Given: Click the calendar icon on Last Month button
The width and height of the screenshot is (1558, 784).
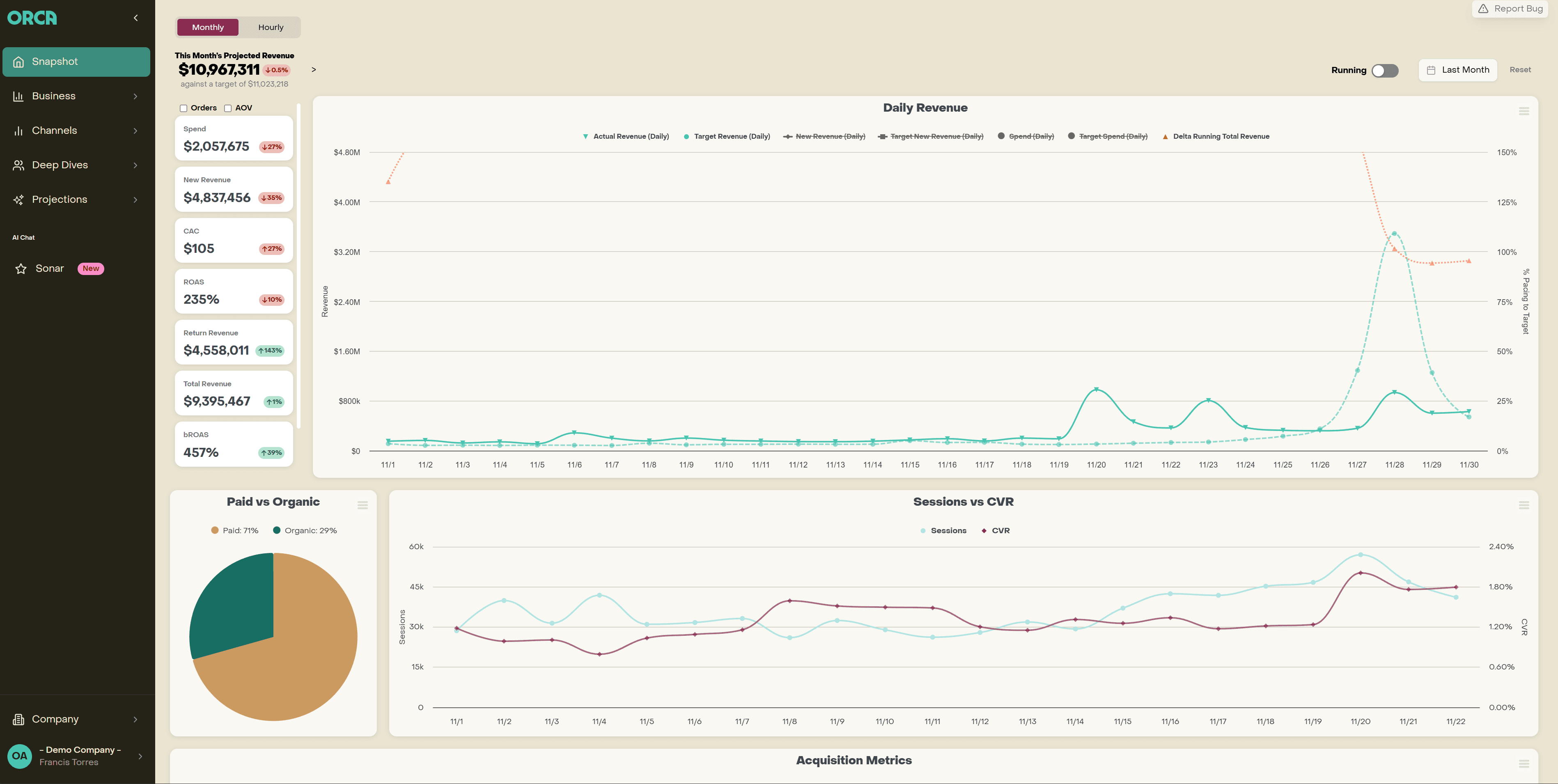Looking at the screenshot, I should (1431, 69).
